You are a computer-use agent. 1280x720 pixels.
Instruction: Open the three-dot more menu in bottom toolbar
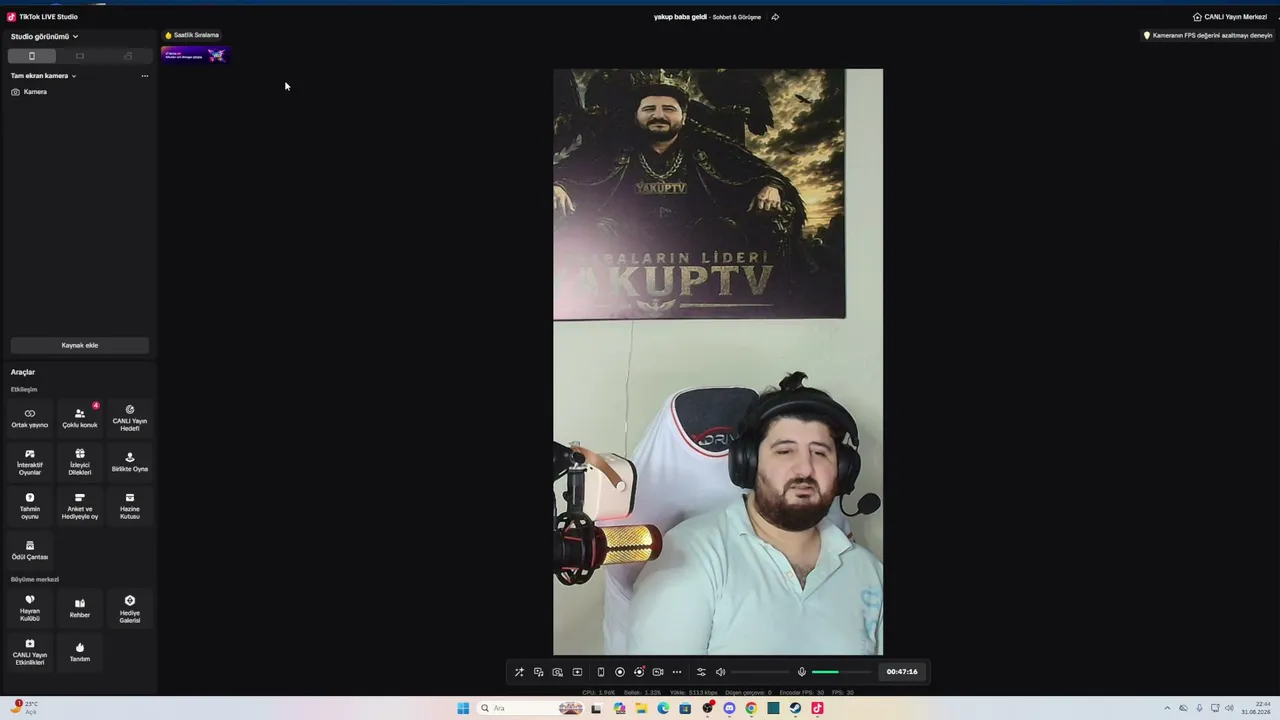[677, 672]
